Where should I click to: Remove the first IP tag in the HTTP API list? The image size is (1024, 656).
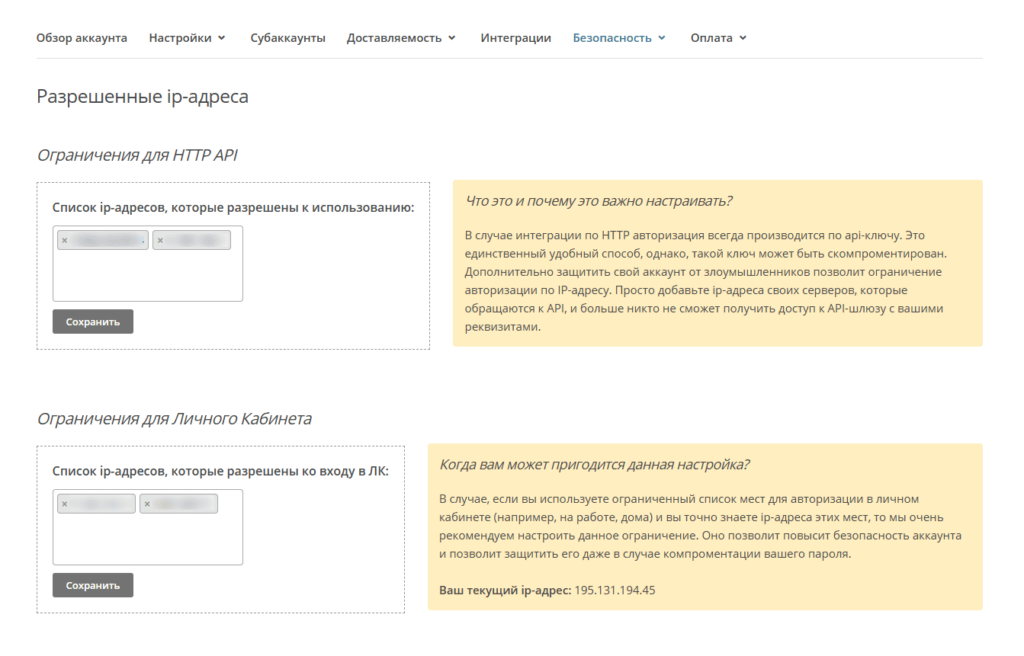coord(65,240)
